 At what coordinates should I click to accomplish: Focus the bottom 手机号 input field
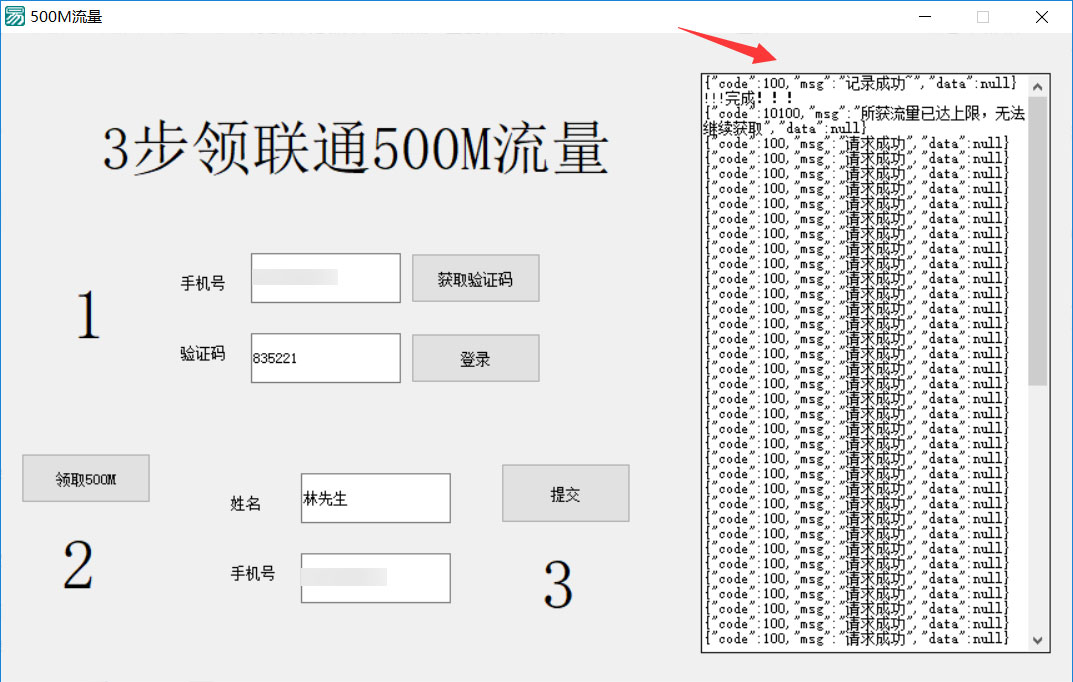376,578
